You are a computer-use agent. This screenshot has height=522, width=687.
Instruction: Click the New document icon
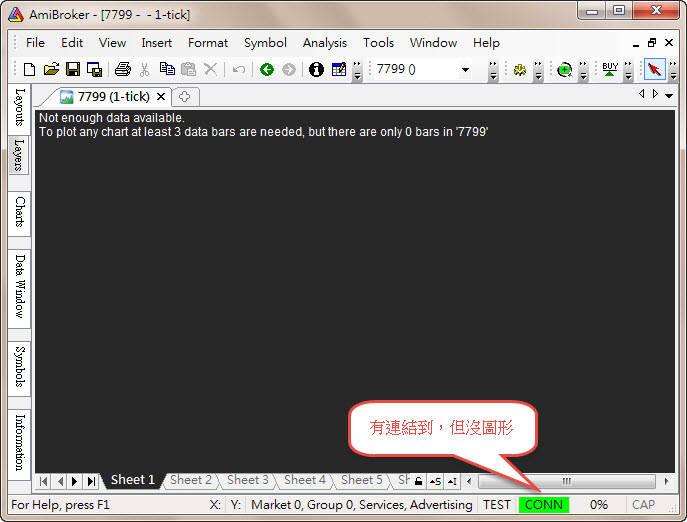[x=29, y=69]
